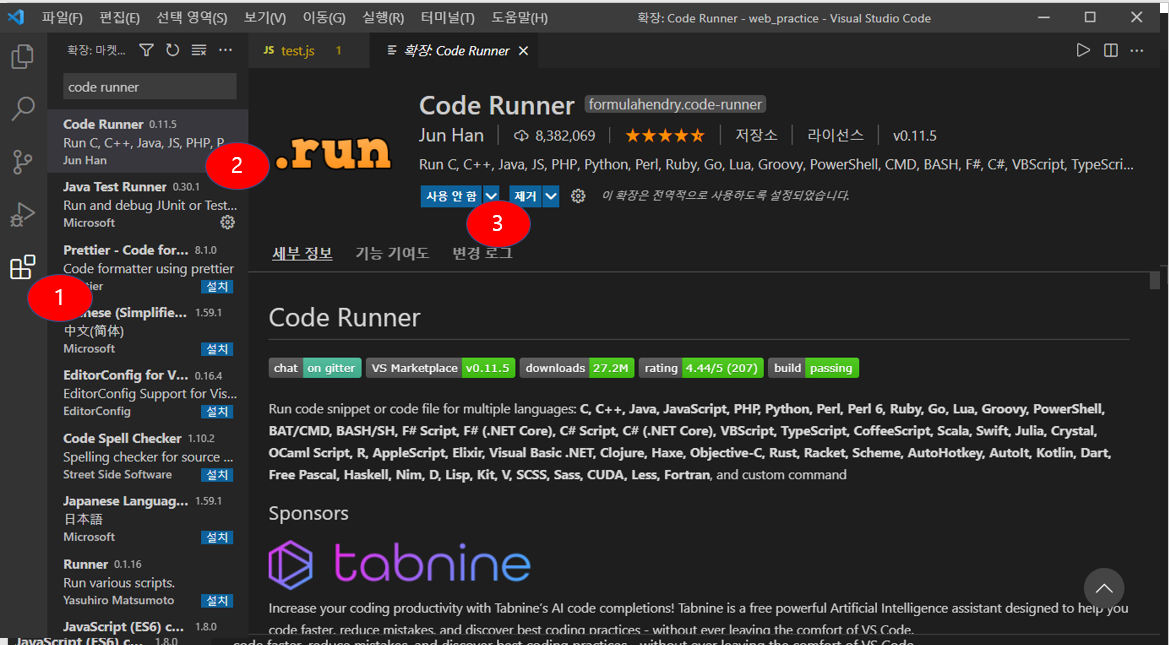Select the 세부 정보 tab
Screen dimensions: 1169x645
click(x=302, y=254)
